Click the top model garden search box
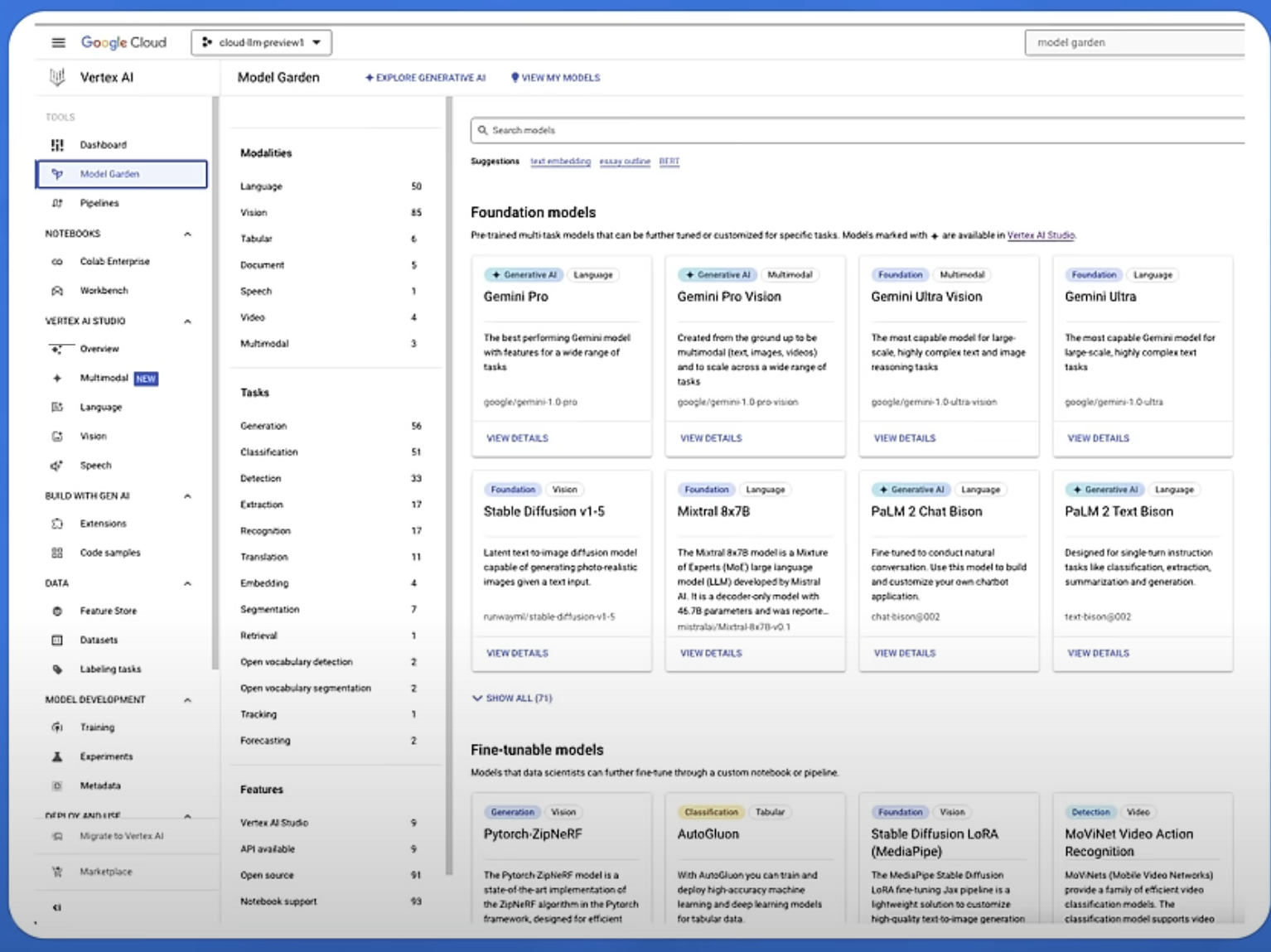 click(x=1134, y=42)
